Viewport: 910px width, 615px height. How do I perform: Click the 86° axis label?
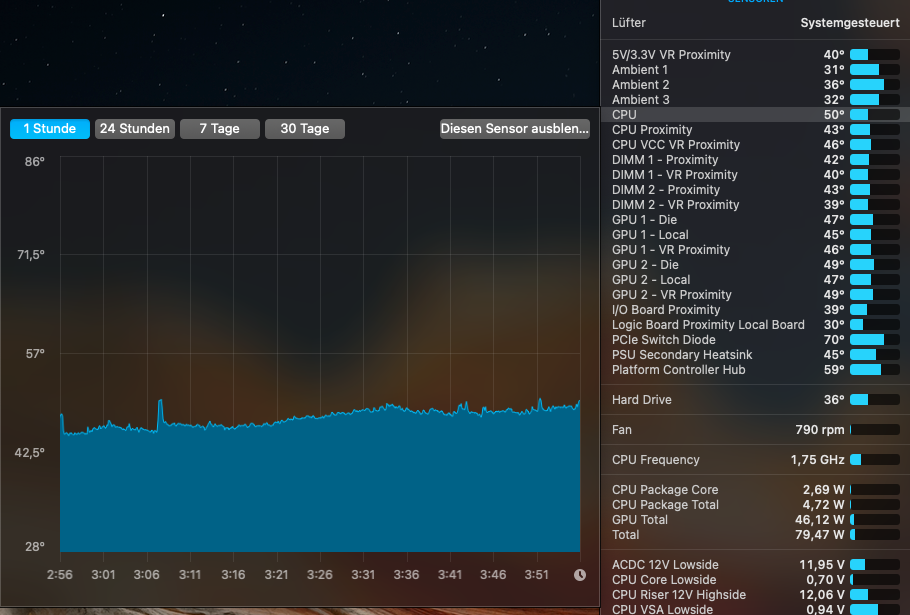pos(35,162)
